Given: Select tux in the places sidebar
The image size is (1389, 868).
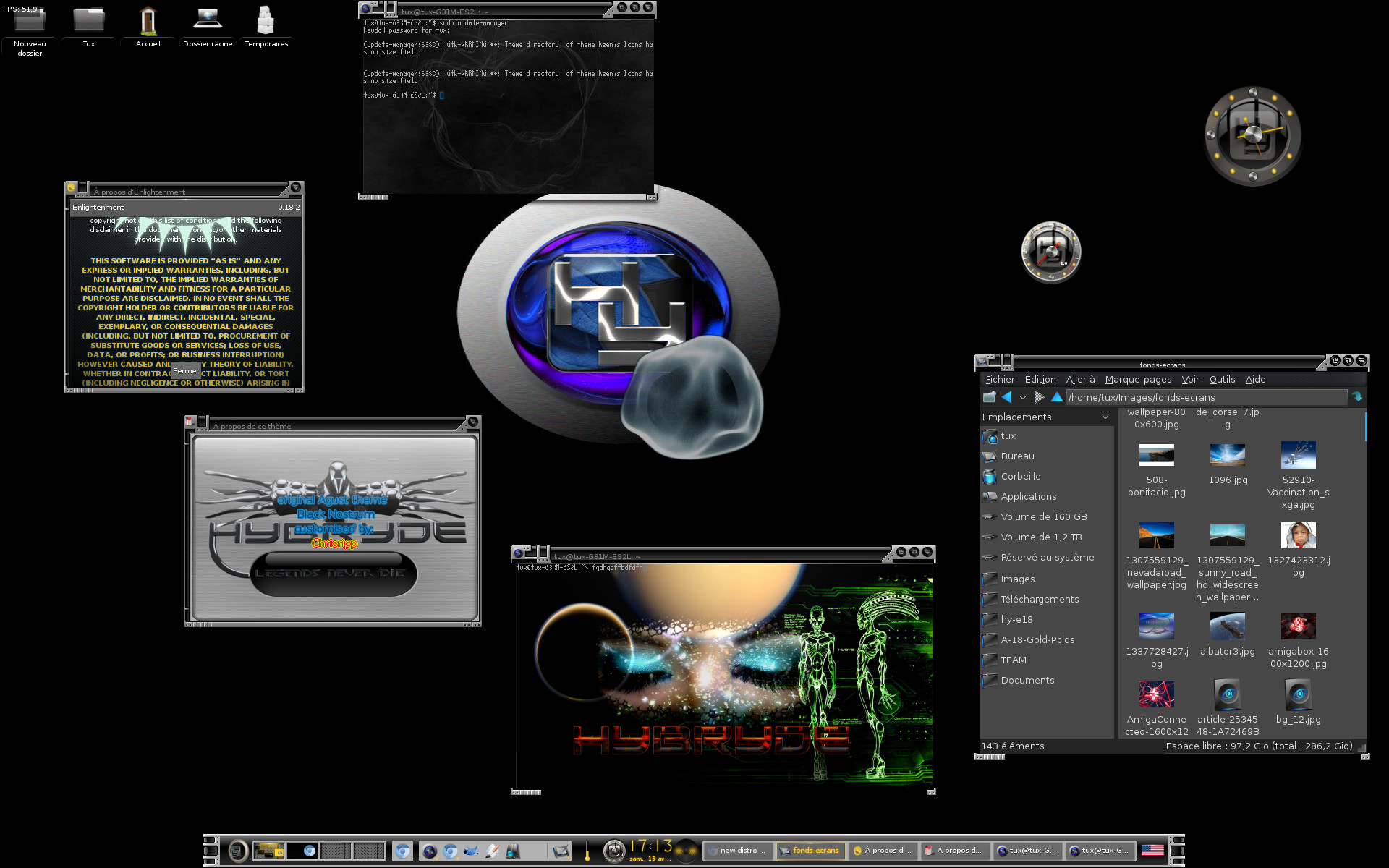Looking at the screenshot, I should 1047,436.
